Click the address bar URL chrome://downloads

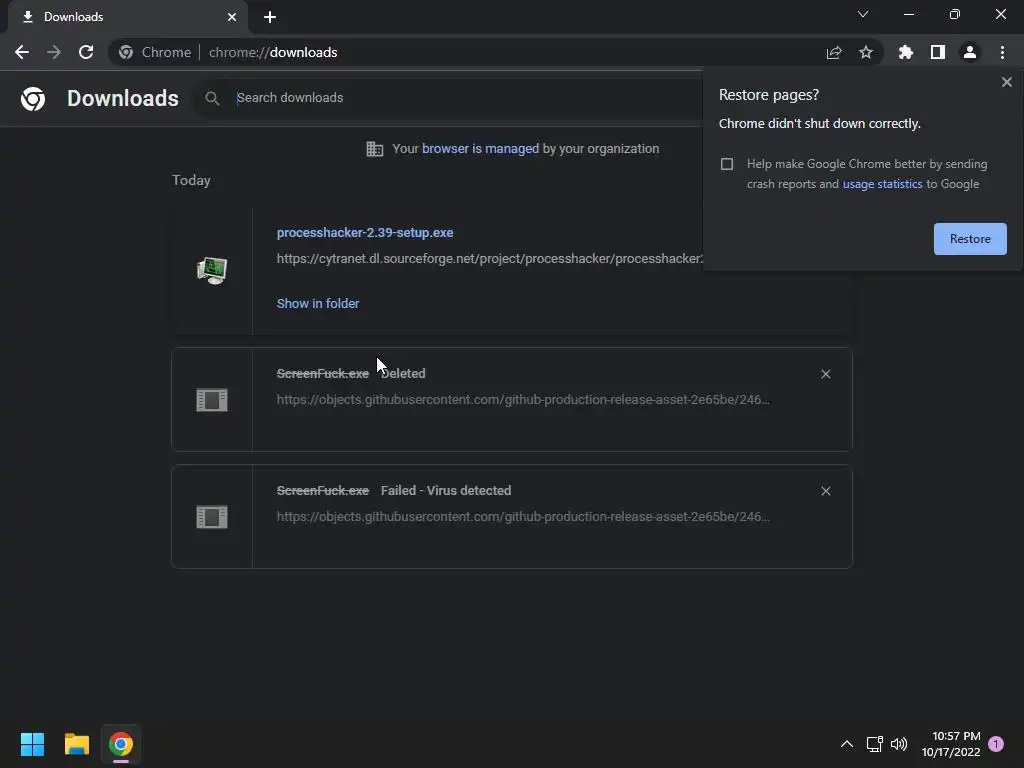click(273, 52)
